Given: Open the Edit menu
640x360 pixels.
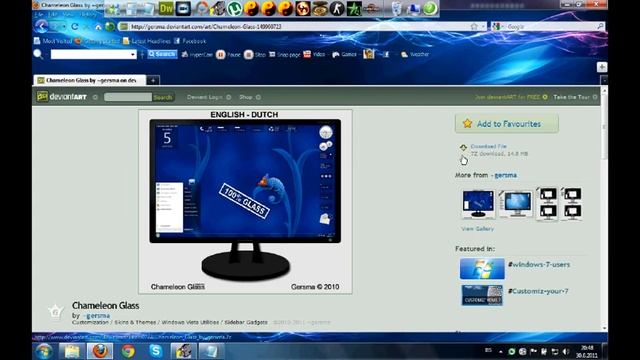Looking at the screenshot, I should point(53,14).
